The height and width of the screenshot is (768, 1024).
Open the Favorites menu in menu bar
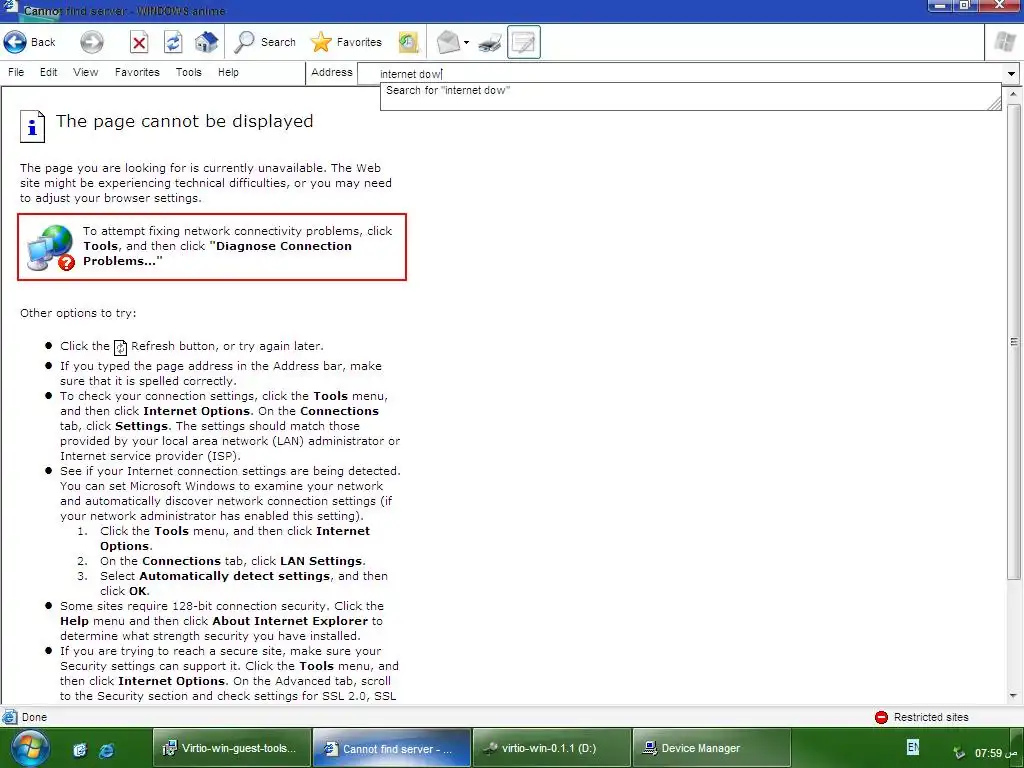137,72
